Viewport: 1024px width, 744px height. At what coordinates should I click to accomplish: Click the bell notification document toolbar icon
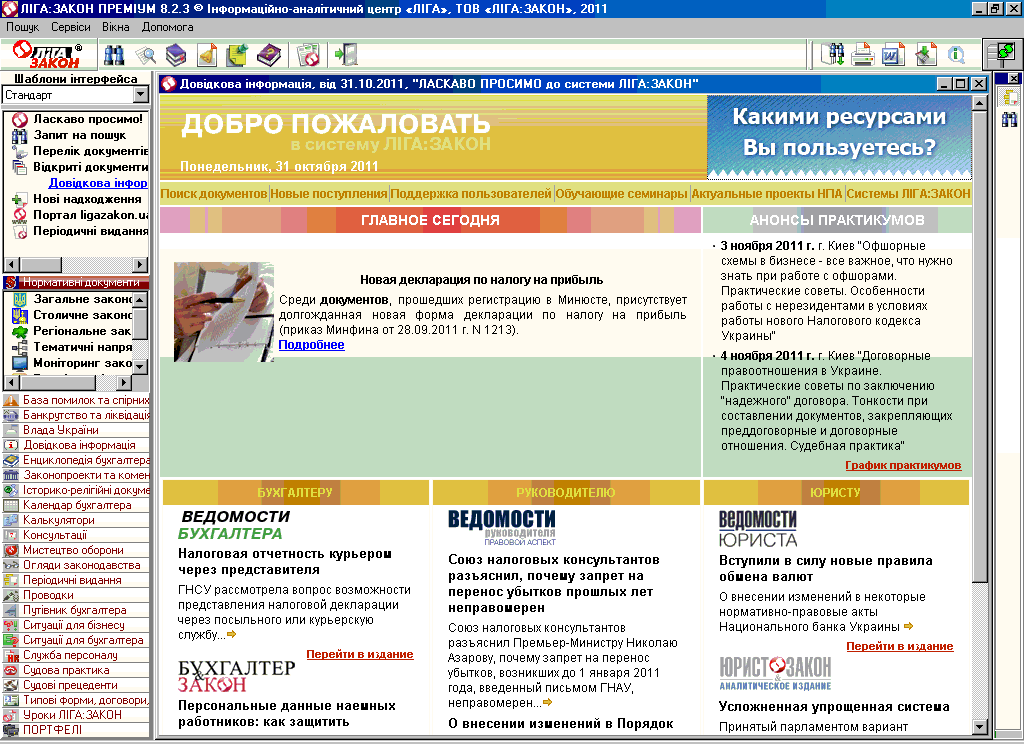[x=207, y=55]
